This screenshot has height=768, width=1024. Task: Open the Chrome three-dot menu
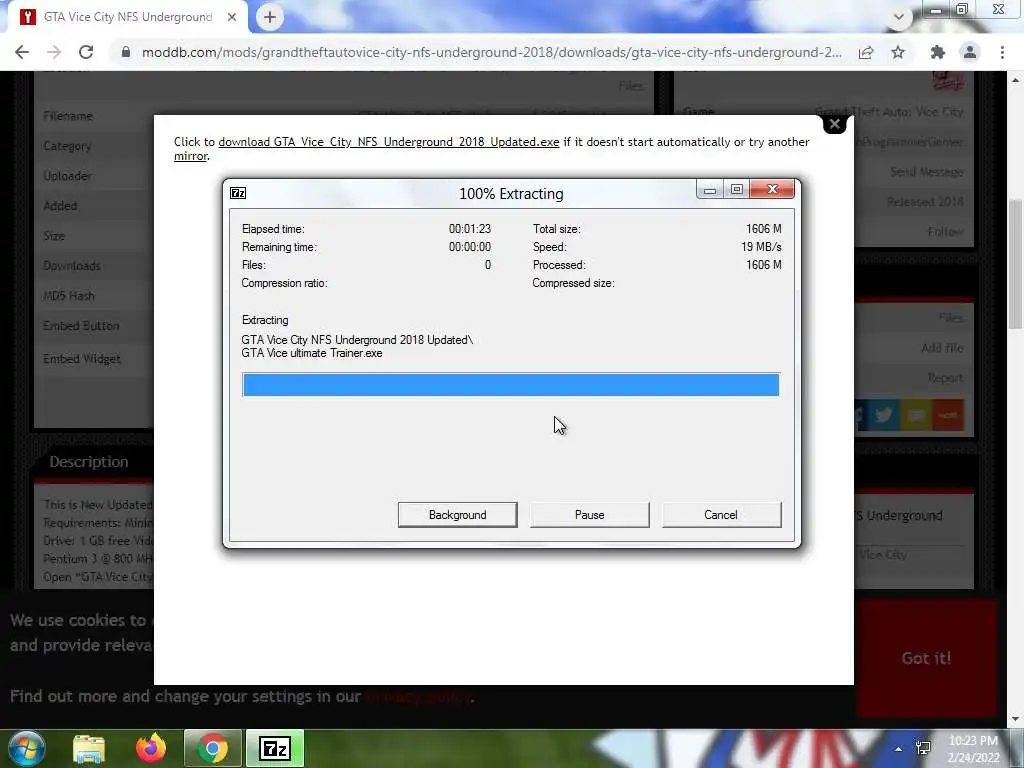point(1002,52)
